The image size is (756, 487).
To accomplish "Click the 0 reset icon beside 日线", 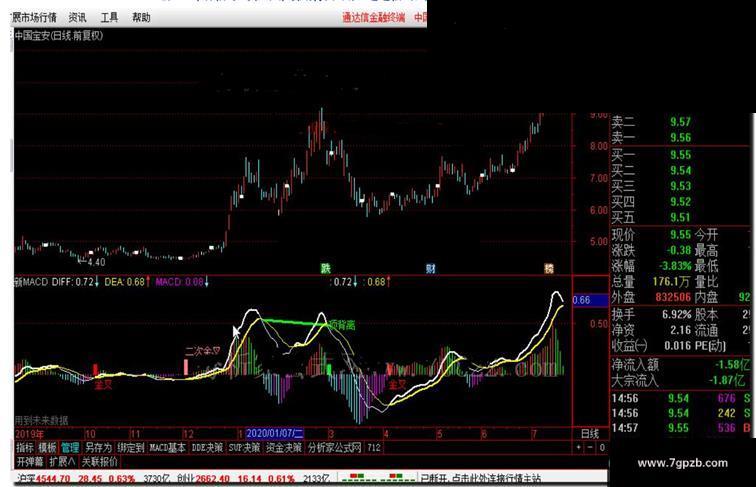I will [x=602, y=447].
